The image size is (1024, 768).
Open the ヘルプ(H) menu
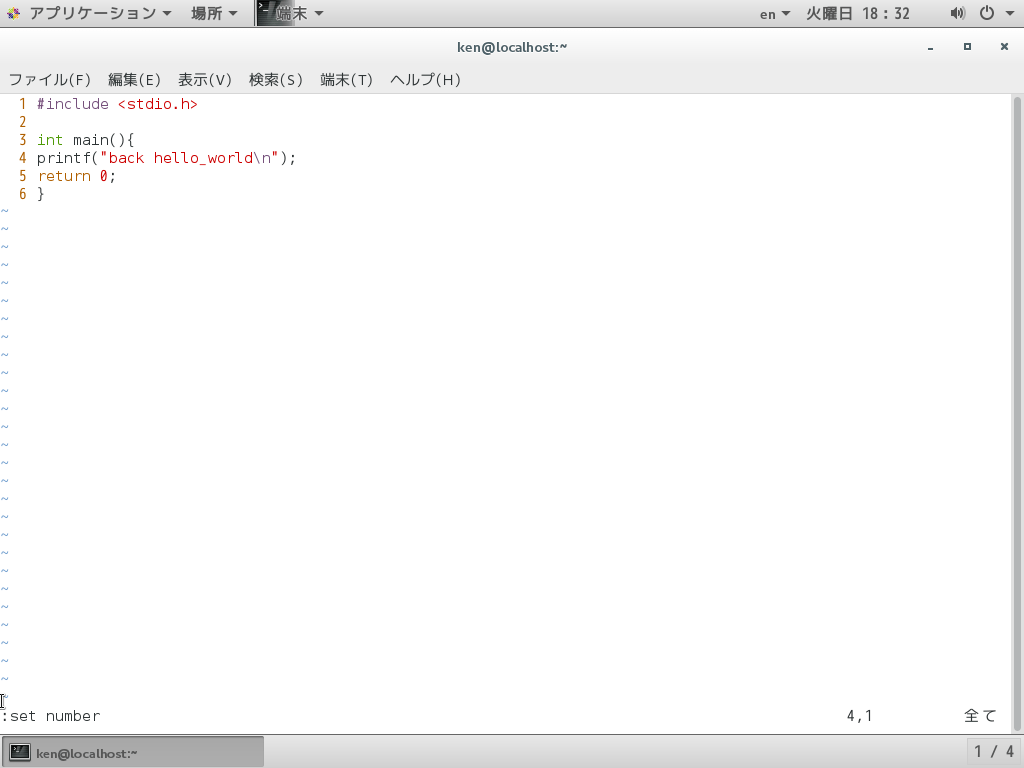424,79
